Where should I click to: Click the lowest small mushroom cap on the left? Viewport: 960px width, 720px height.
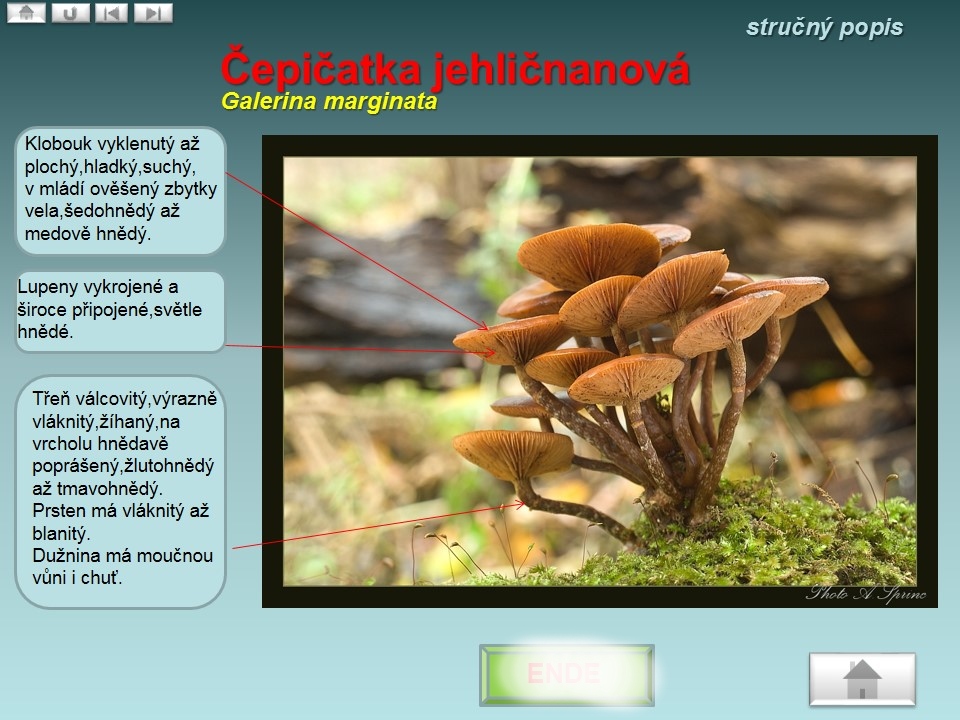[x=513, y=452]
